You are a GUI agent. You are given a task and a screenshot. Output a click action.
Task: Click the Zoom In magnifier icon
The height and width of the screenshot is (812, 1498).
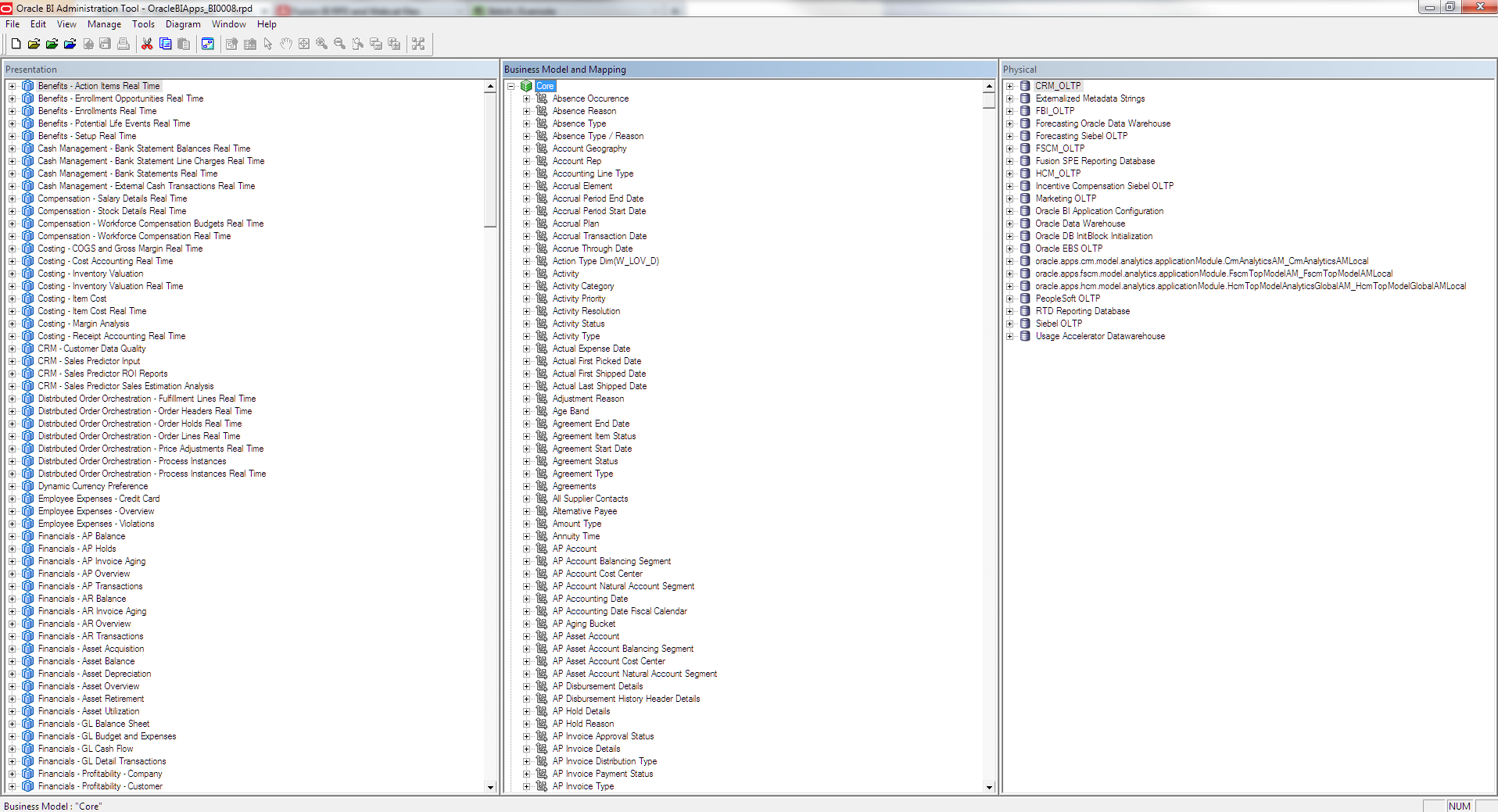point(321,44)
